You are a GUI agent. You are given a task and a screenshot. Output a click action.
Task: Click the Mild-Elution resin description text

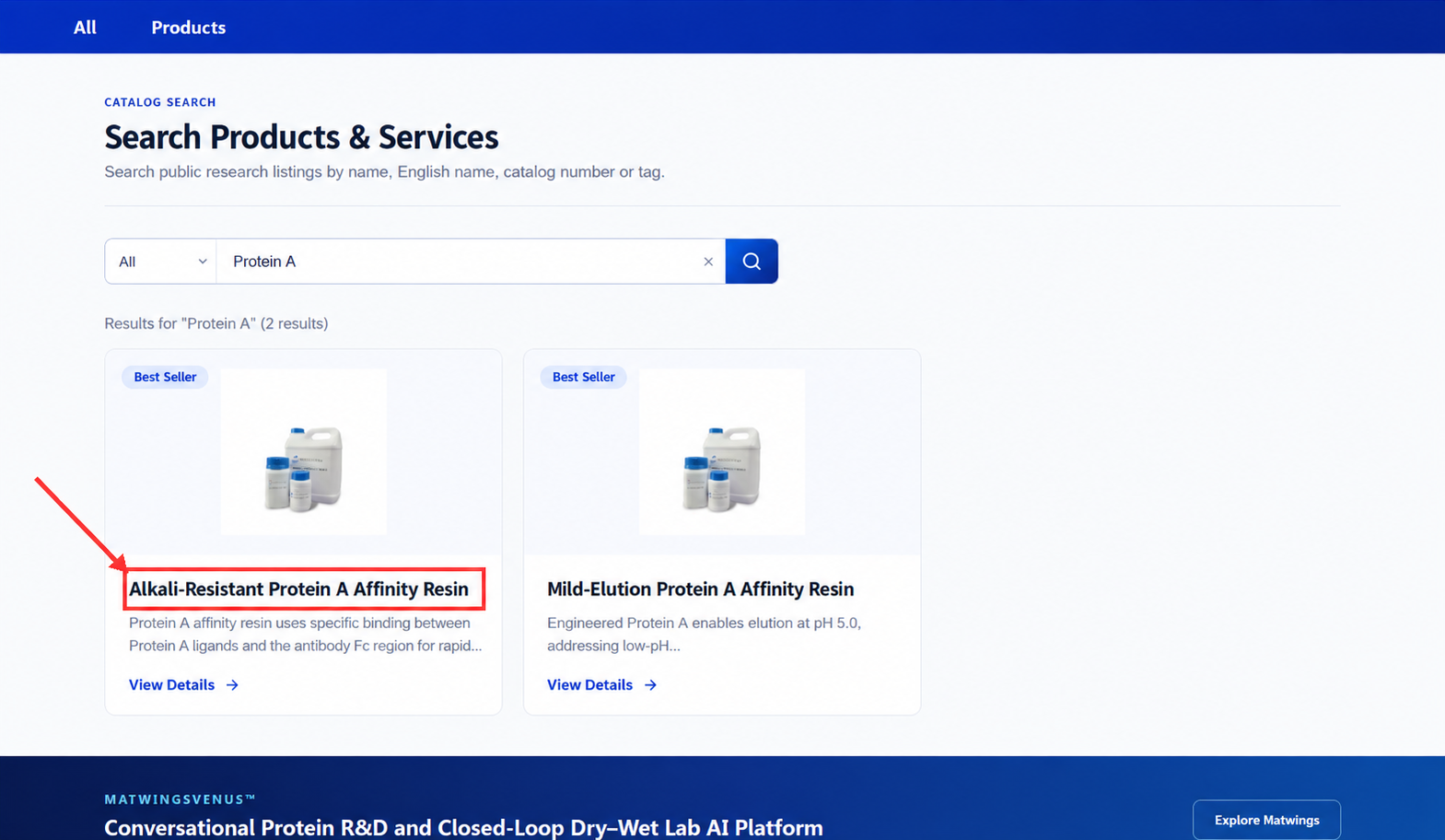point(704,635)
